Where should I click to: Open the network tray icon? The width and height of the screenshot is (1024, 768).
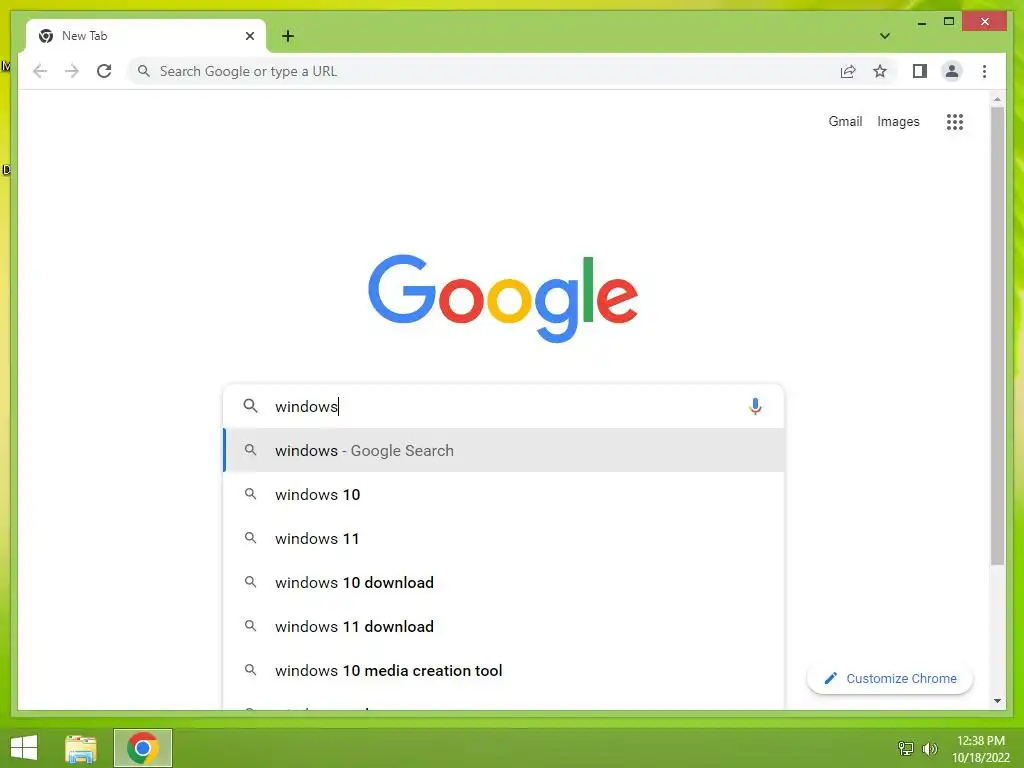point(905,748)
